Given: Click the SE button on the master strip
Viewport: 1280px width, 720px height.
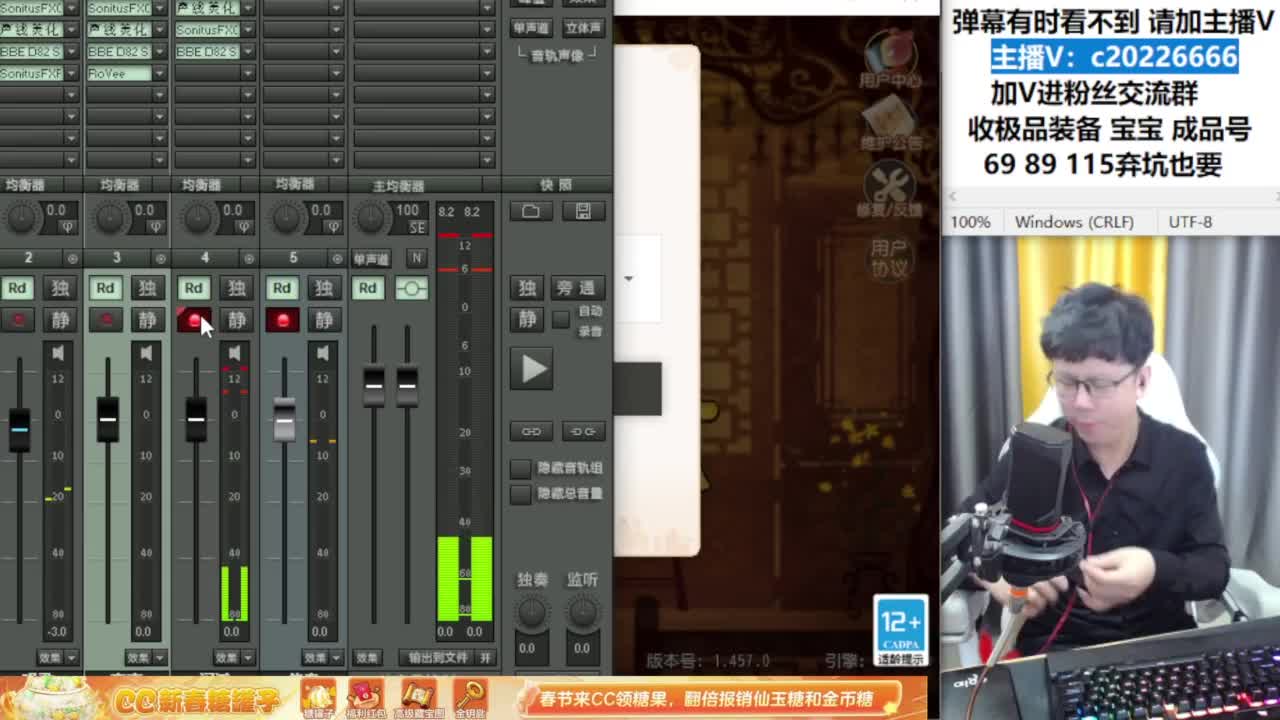Looking at the screenshot, I should pos(417,227).
